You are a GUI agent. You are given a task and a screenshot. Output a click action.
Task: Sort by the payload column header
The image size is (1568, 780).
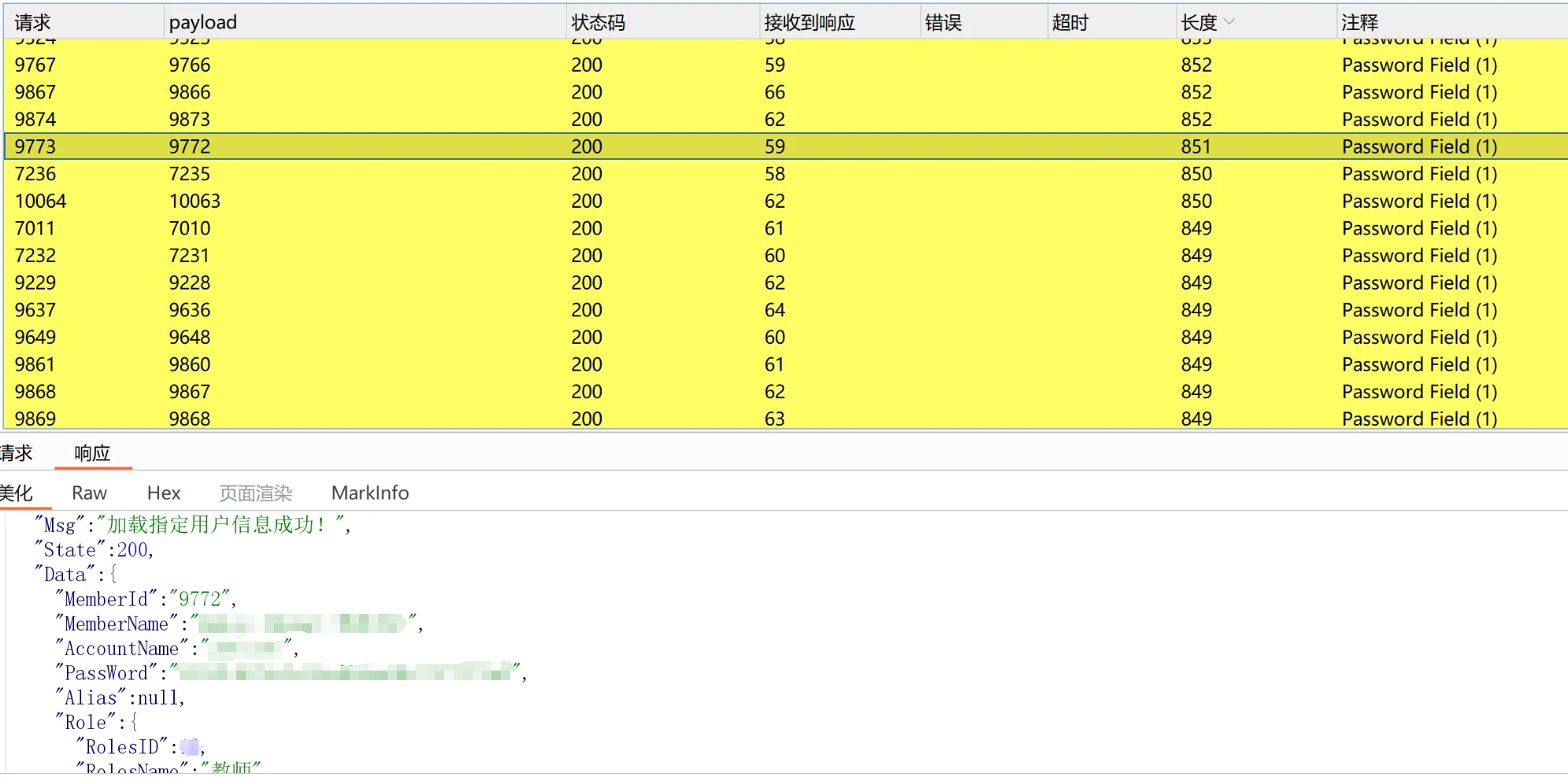point(203,22)
